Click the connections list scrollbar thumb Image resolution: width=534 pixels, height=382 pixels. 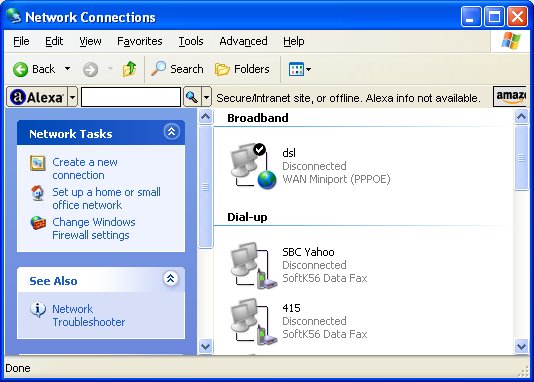(521, 158)
